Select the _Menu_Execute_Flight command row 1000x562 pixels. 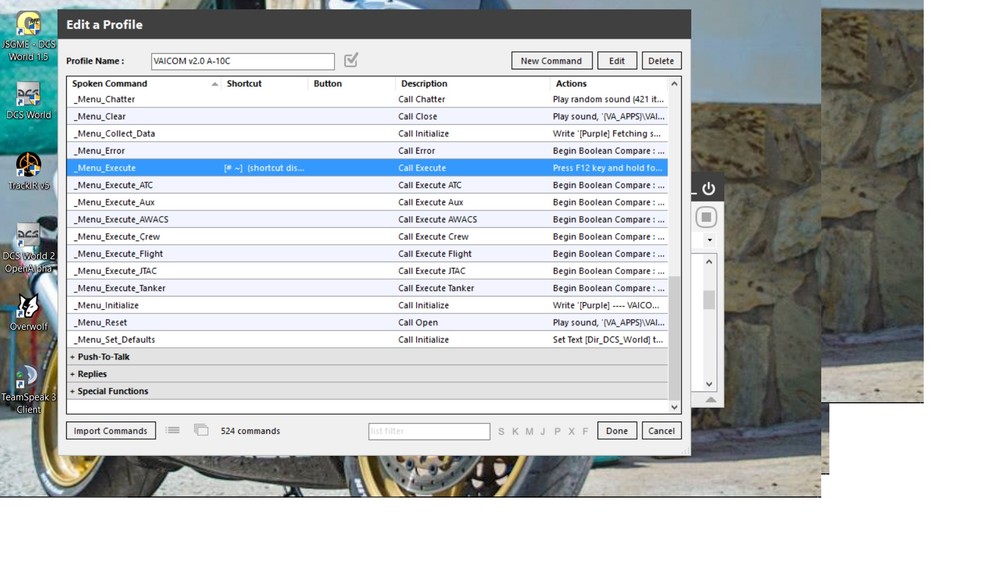coord(367,254)
